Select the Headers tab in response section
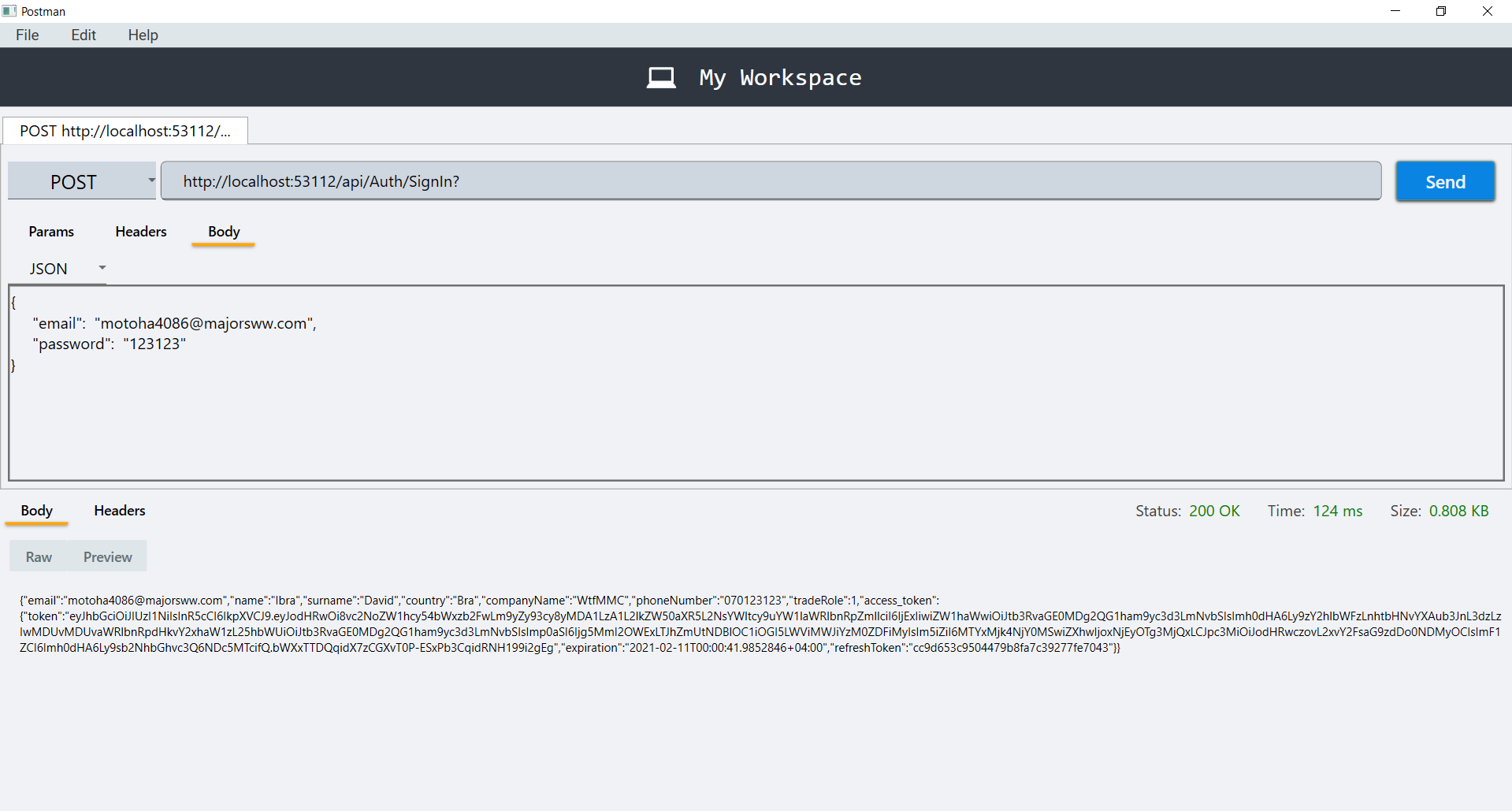This screenshot has width=1512, height=811. point(119,510)
